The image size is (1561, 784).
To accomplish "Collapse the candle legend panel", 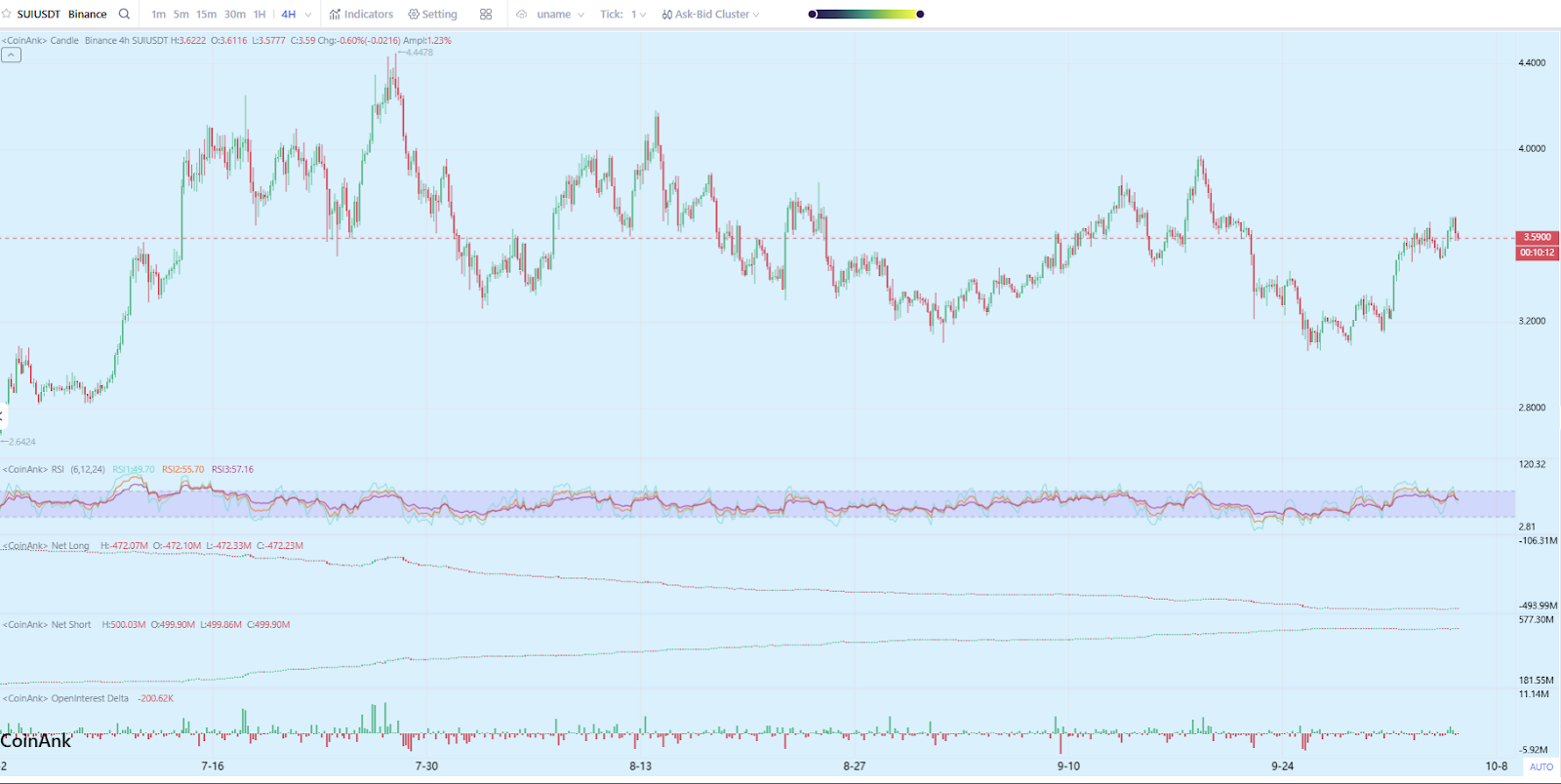I will (11, 56).
